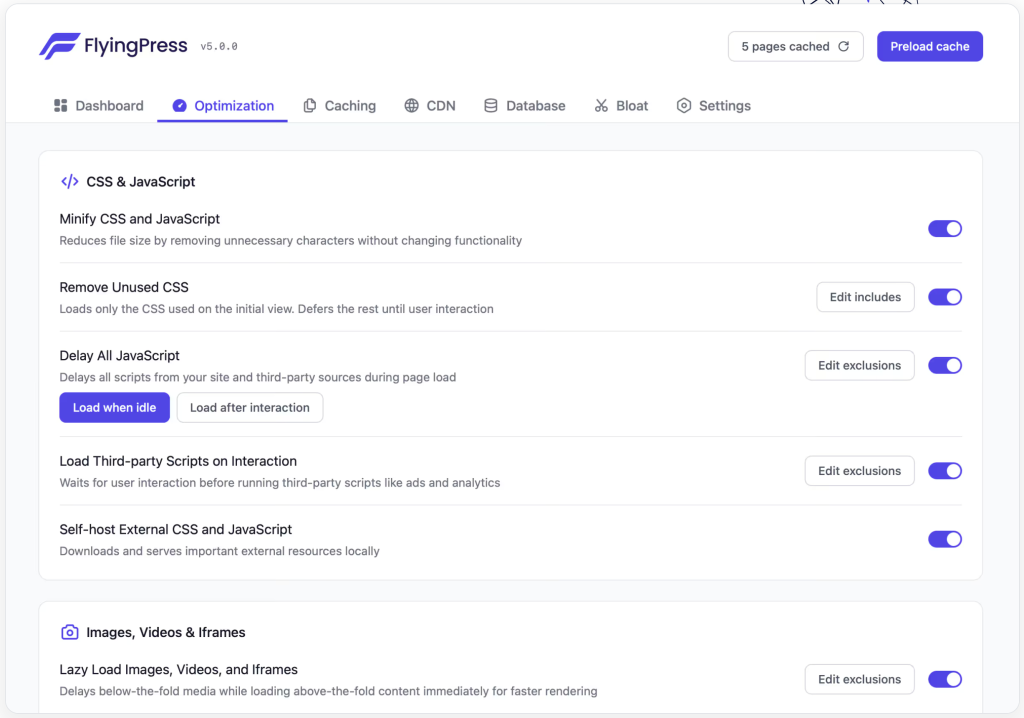Open Edit includes for Remove Unused CSS
Image resolution: width=1024 pixels, height=718 pixels.
point(865,297)
